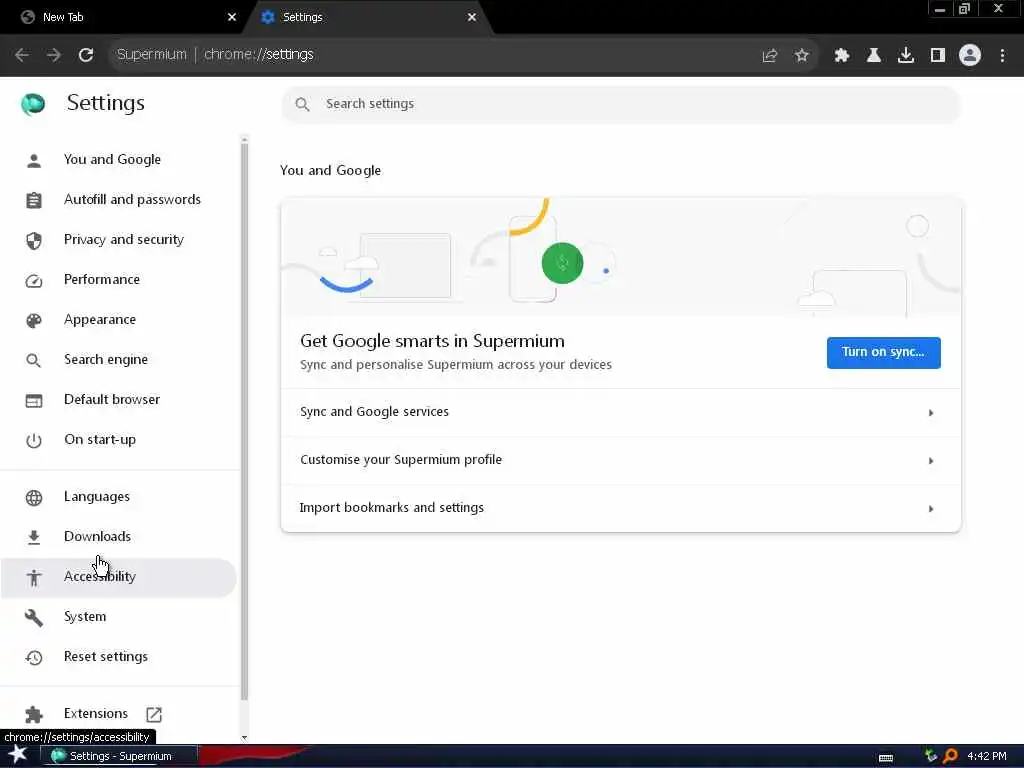The width and height of the screenshot is (1024, 768).
Task: Click Settings - Supermium taskbar button
Action: (120, 756)
